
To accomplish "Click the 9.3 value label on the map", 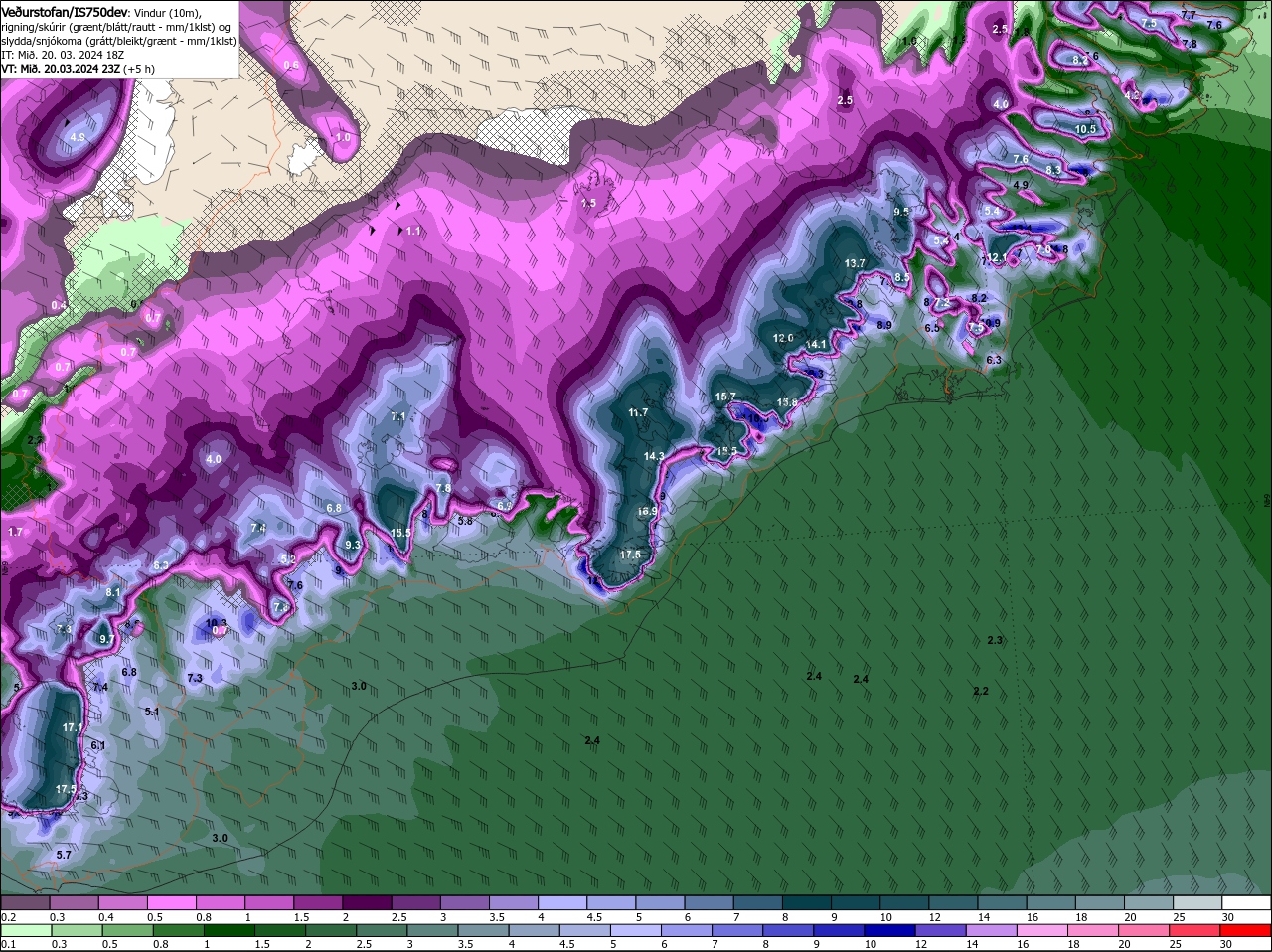I will [x=353, y=546].
